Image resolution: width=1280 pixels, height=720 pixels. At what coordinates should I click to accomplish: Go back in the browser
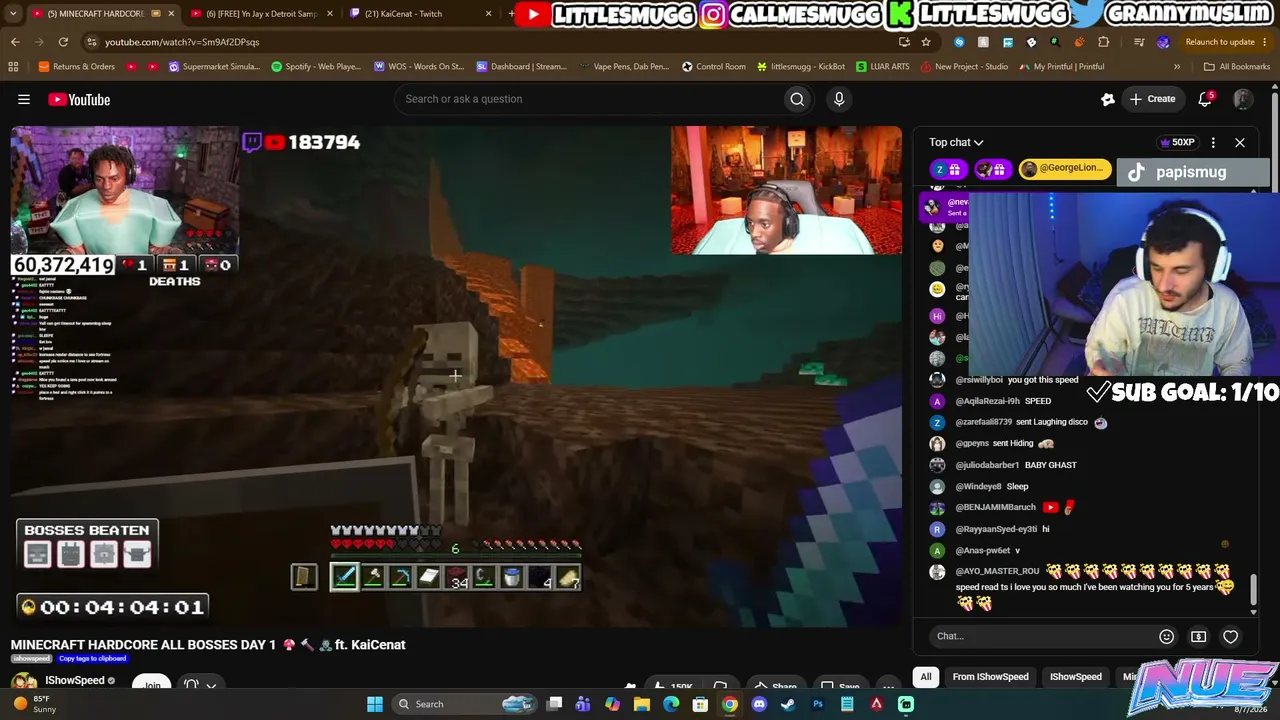15,42
